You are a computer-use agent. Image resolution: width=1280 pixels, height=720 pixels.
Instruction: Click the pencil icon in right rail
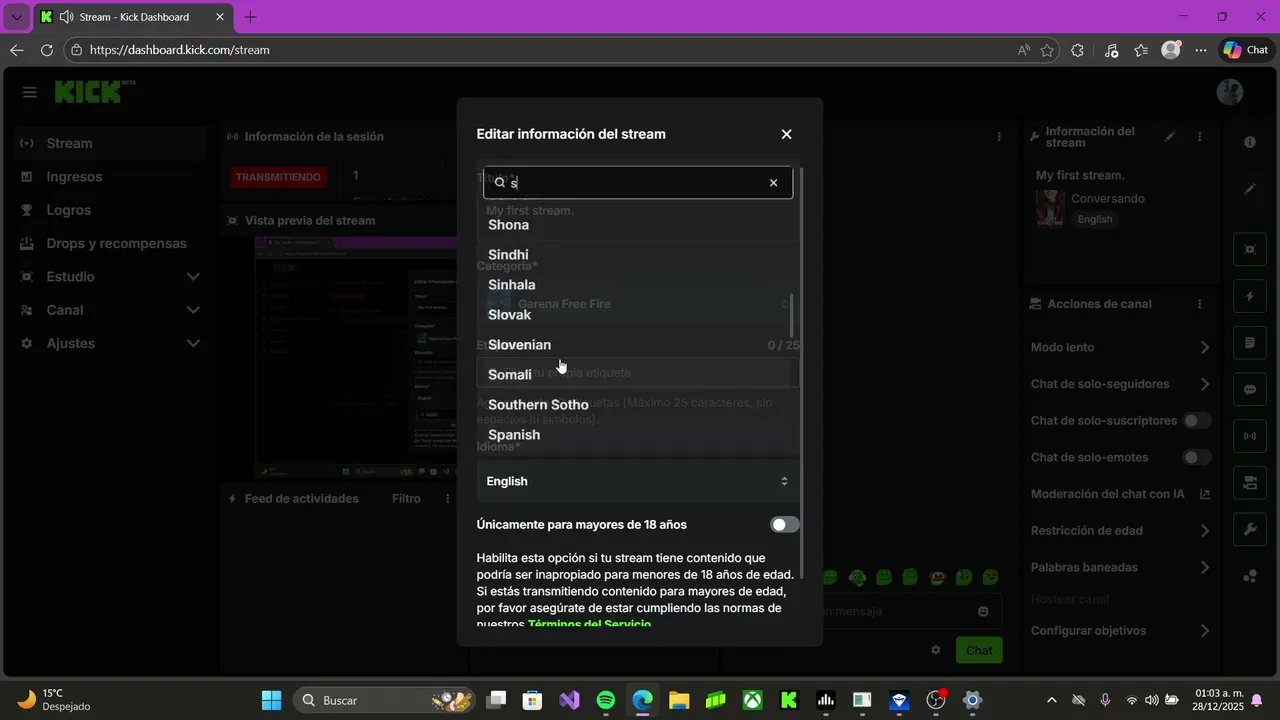click(1250, 189)
